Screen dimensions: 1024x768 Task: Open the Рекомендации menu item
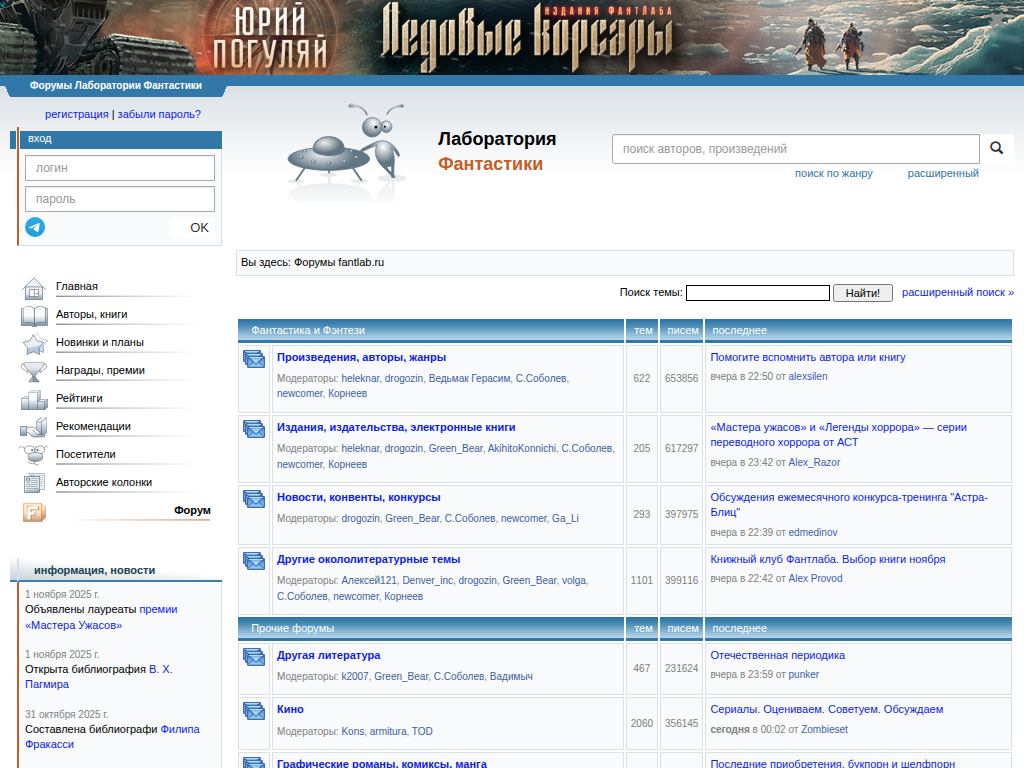[x=93, y=426]
